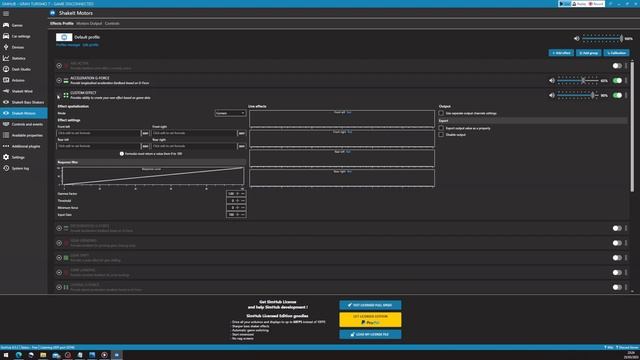Open the Devices page in the sidebar
Viewport: 640px width, 360px height.
(24, 47)
